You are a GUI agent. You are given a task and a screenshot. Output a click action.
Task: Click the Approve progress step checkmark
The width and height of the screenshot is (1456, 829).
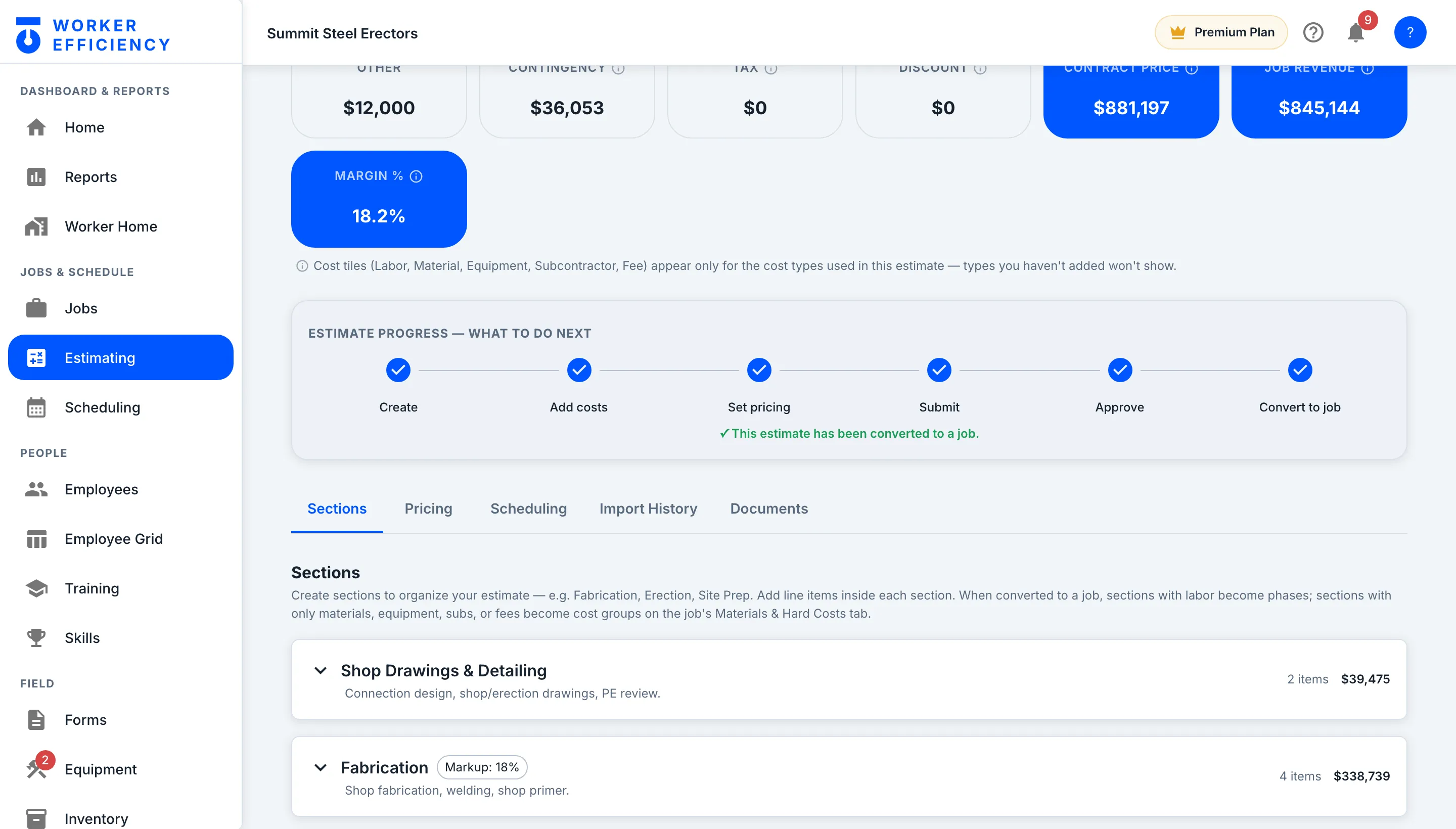[1119, 371]
